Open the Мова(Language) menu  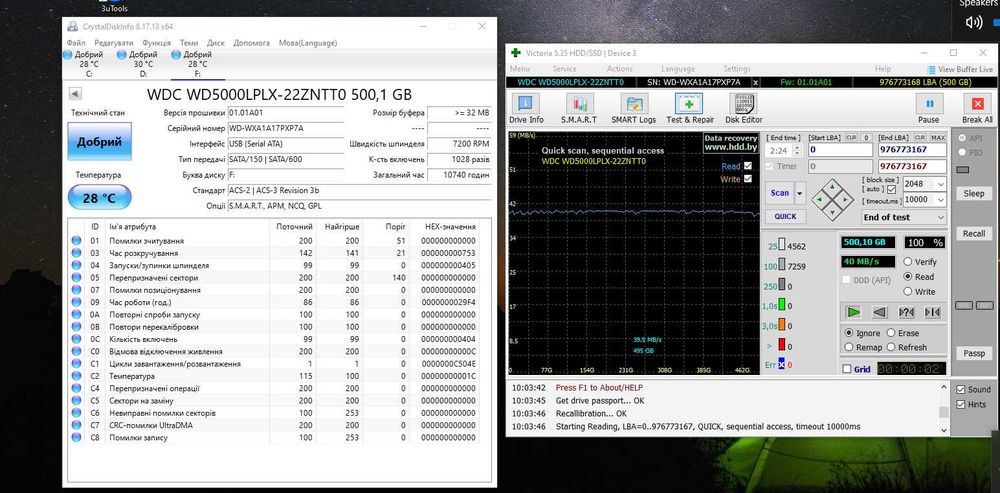coord(308,43)
